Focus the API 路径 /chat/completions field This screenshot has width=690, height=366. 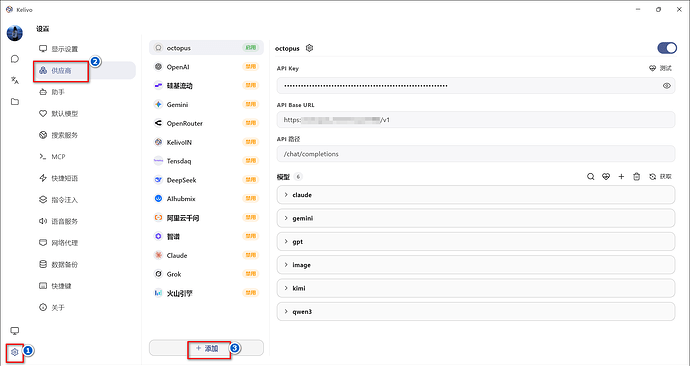point(476,154)
